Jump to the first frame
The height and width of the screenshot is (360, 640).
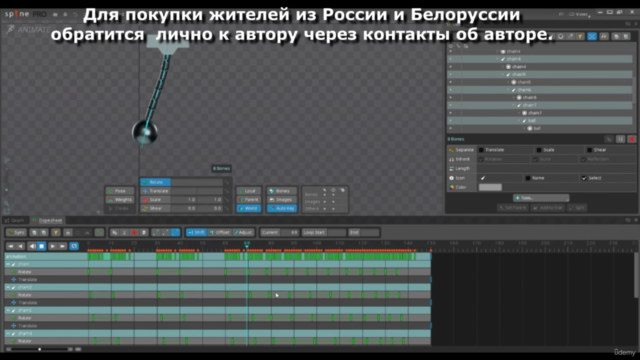(x=11, y=246)
